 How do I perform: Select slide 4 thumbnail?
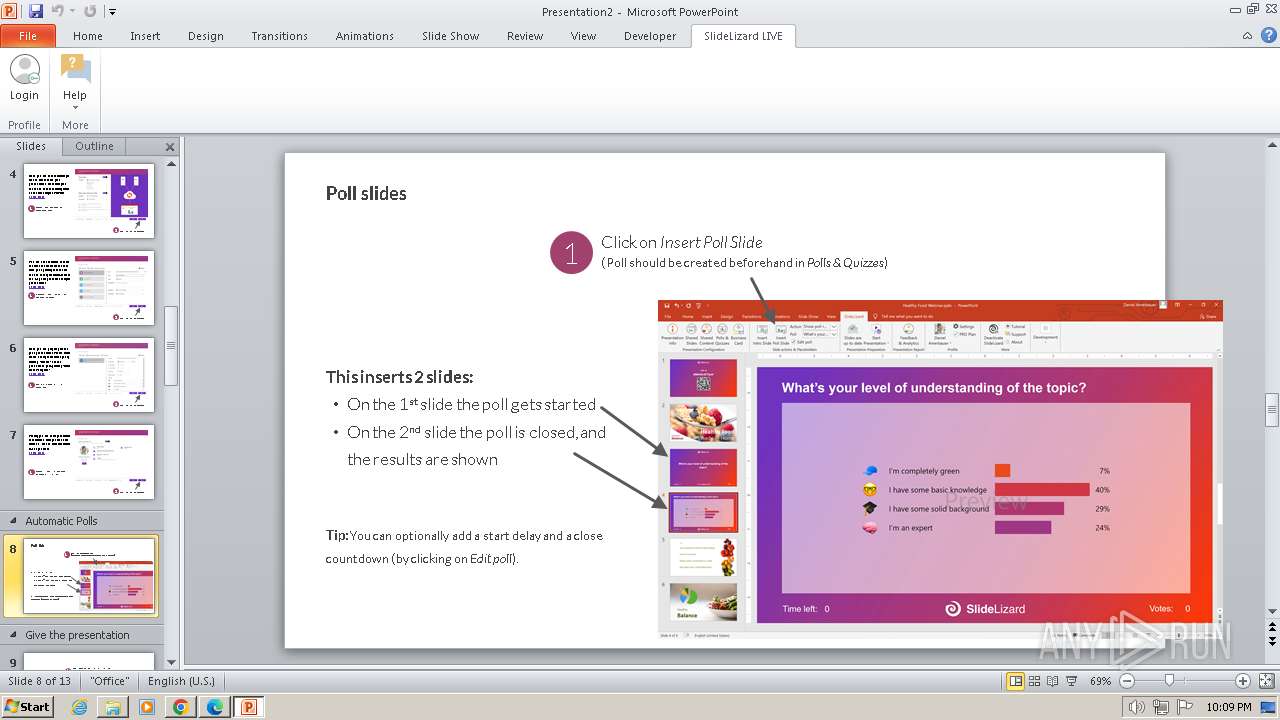pos(89,201)
